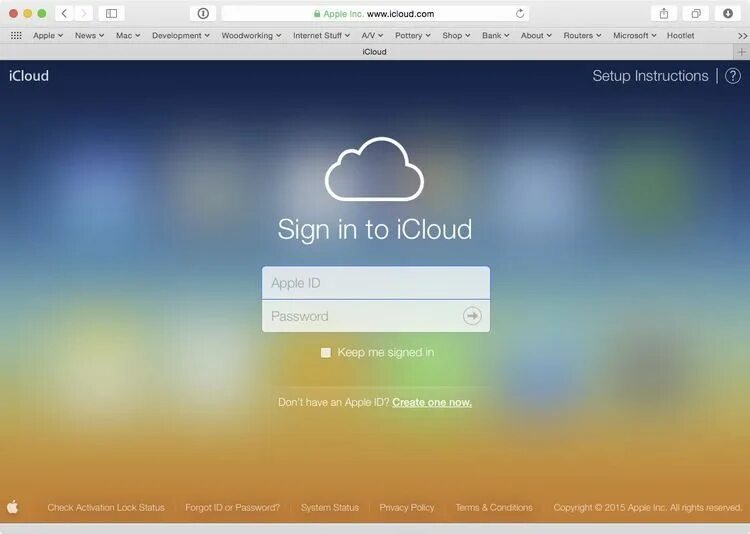This screenshot has height=534, width=750.
Task: Click the Apple logo in the footer
Action: click(12, 507)
